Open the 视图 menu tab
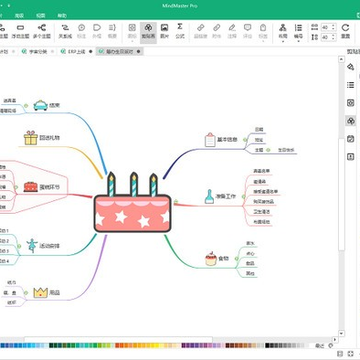Viewport: 360px width, 360px height. tap(41, 16)
